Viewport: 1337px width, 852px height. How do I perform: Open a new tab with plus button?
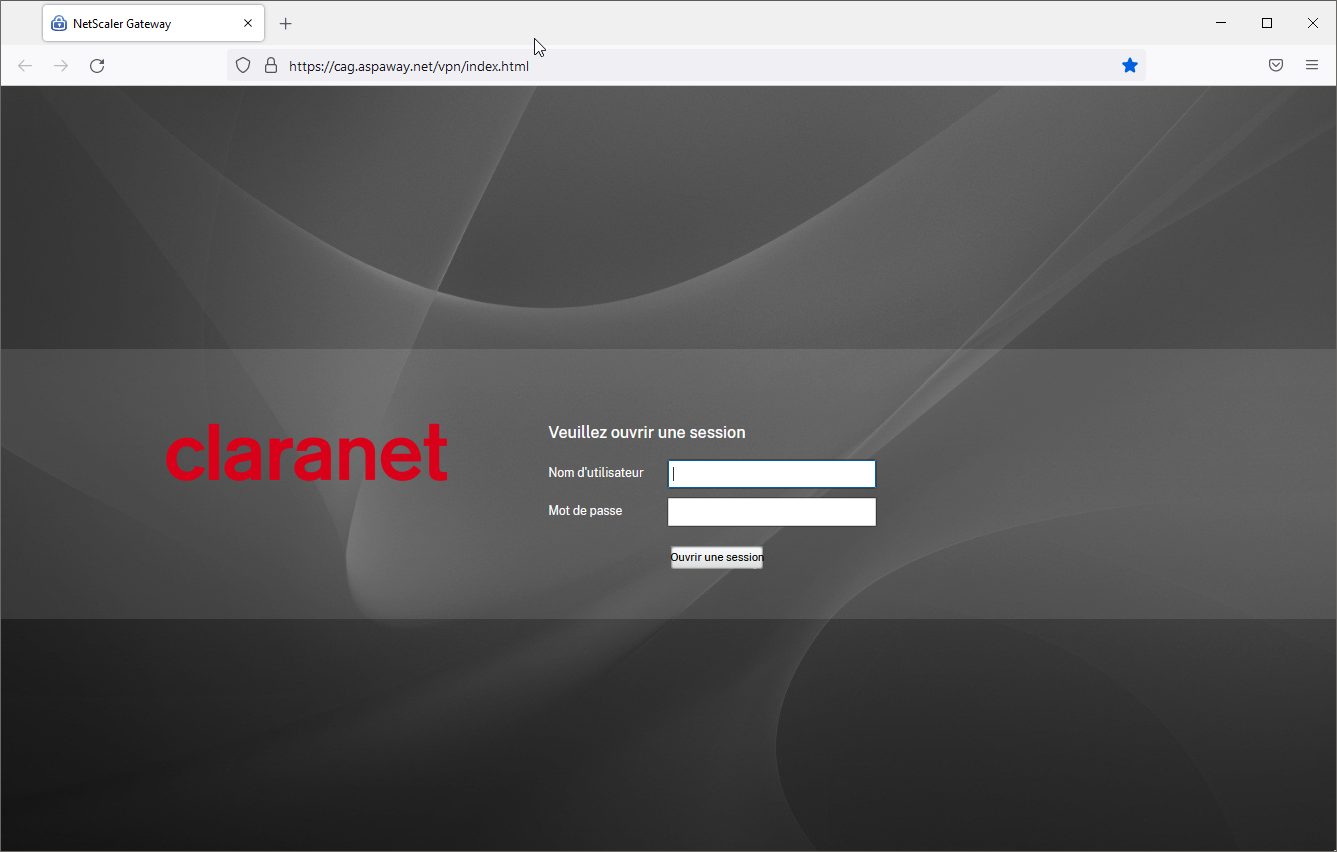(x=286, y=24)
